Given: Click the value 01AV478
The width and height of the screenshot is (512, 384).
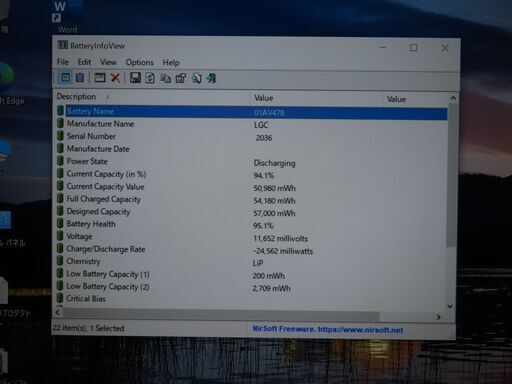Looking at the screenshot, I should click(x=269, y=113).
